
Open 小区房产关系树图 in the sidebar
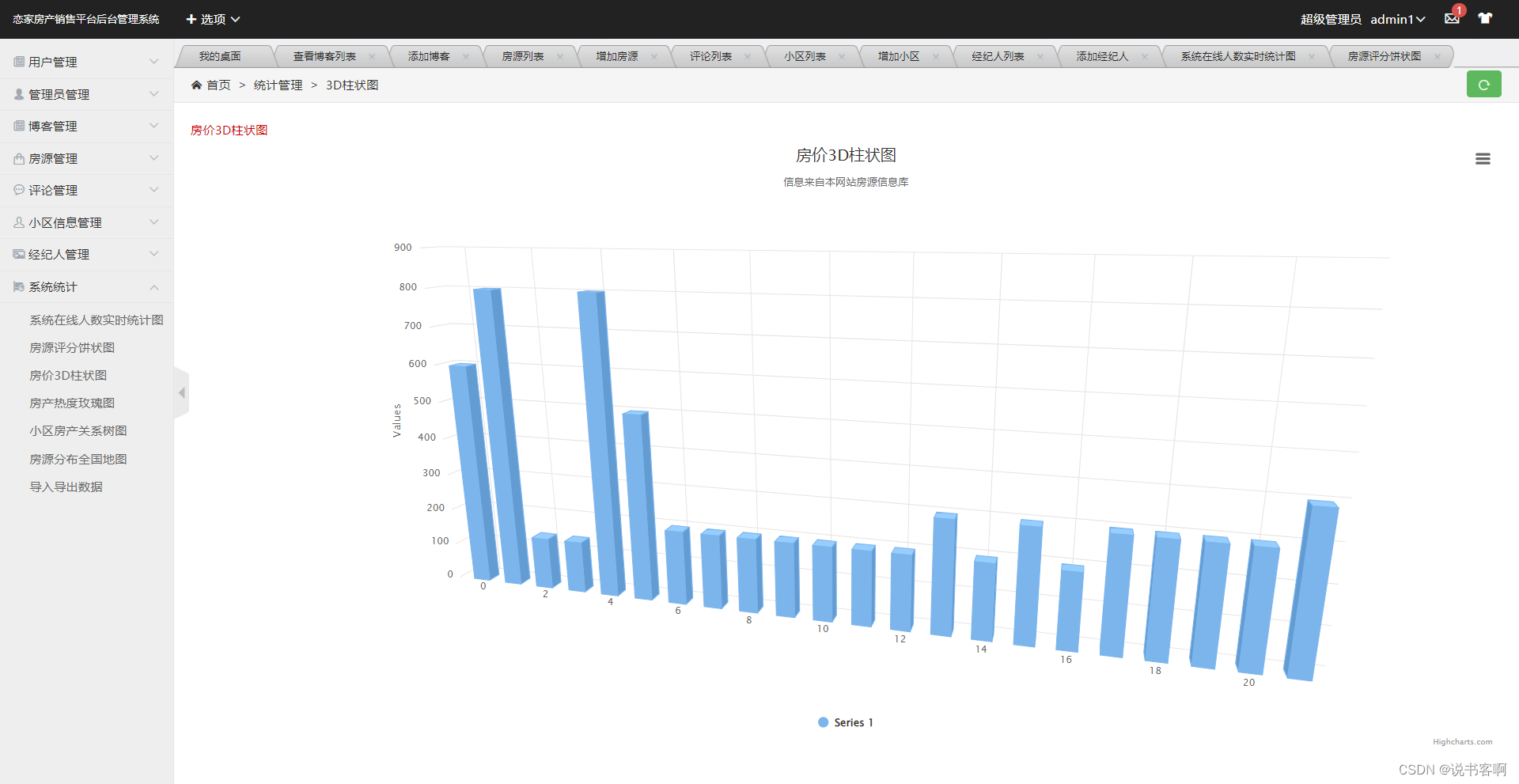tap(78, 430)
